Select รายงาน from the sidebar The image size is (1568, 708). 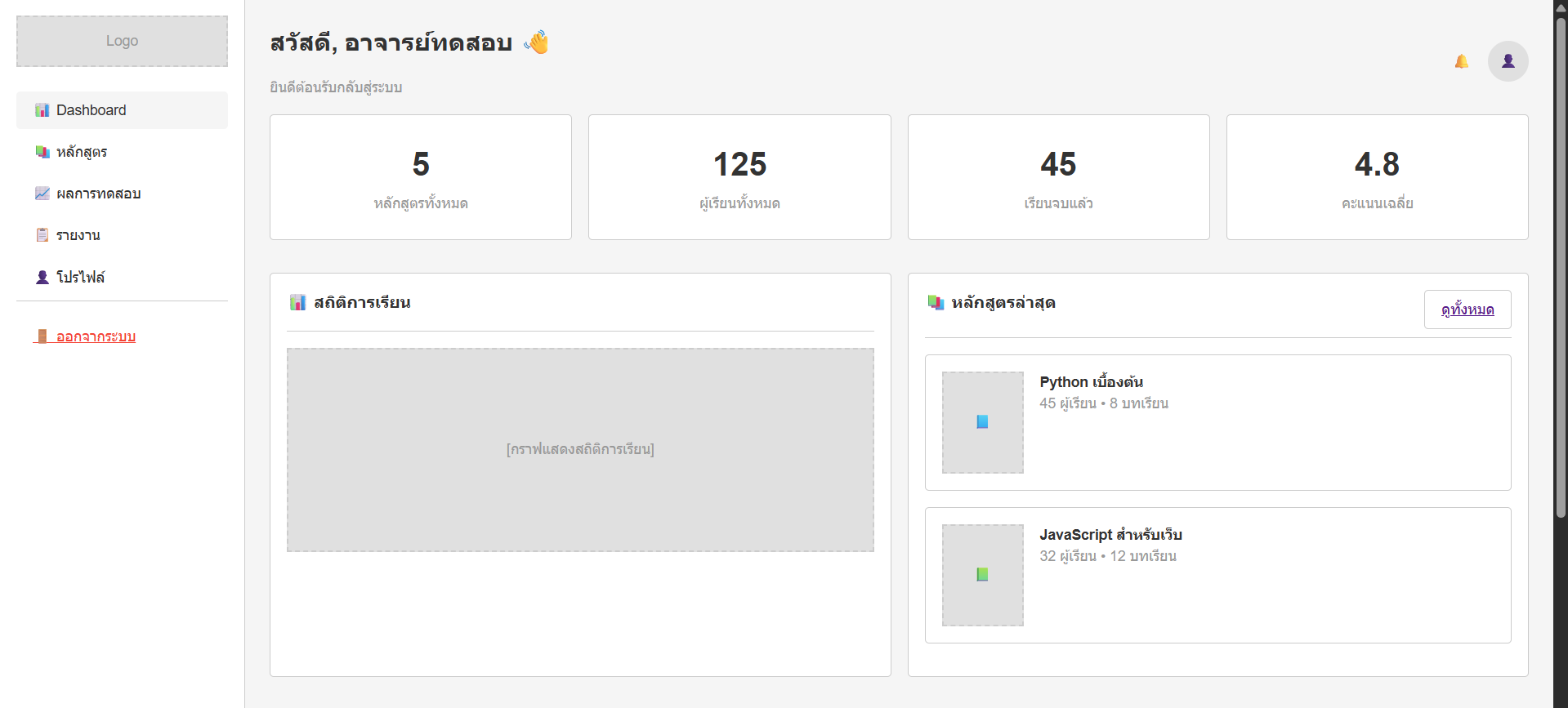tap(78, 235)
